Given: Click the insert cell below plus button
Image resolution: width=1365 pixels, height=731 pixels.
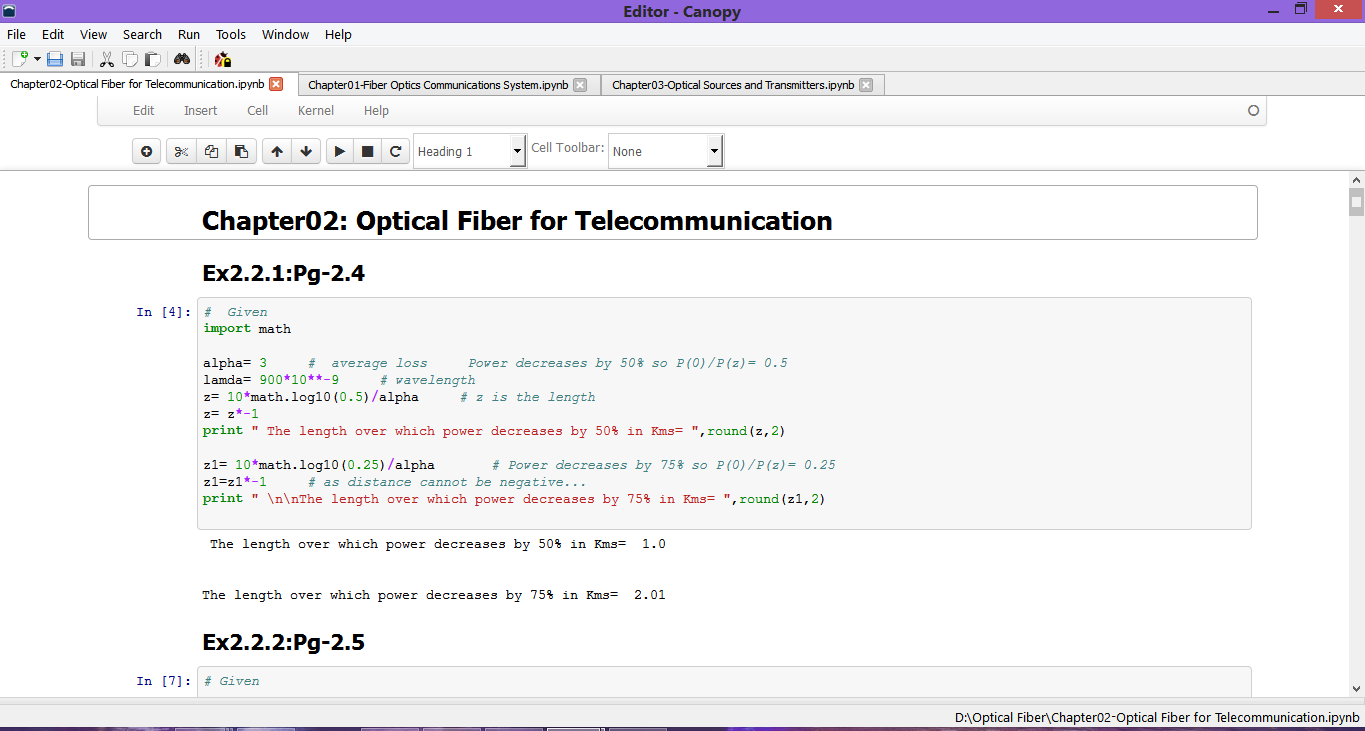Looking at the screenshot, I should 147,152.
